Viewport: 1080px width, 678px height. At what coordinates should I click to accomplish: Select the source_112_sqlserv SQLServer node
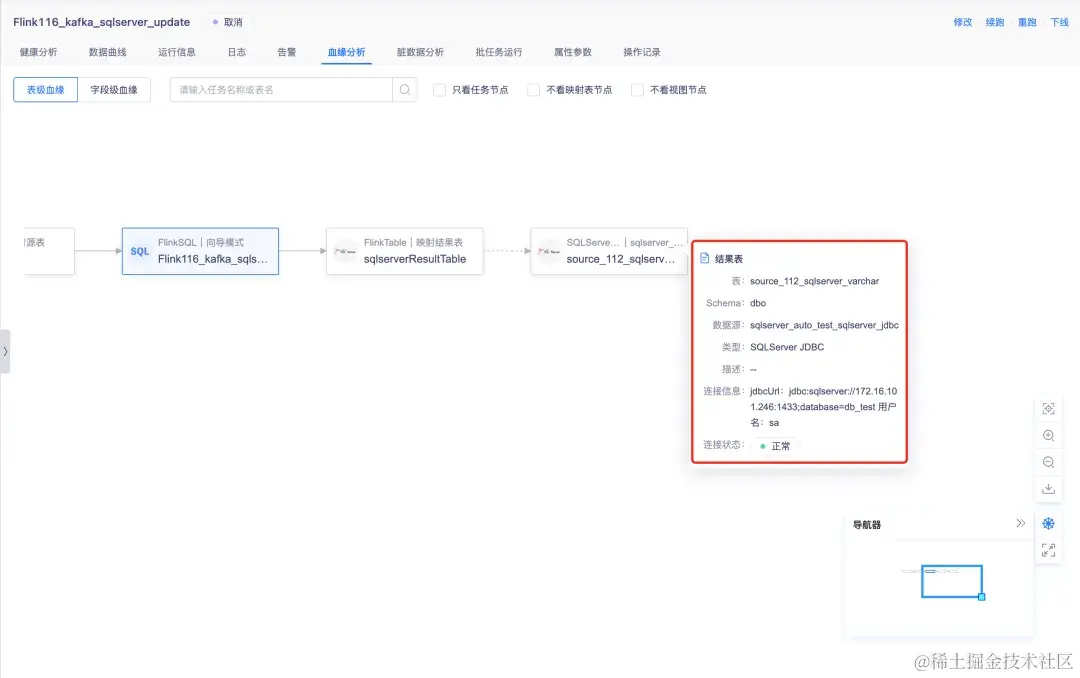tap(609, 251)
